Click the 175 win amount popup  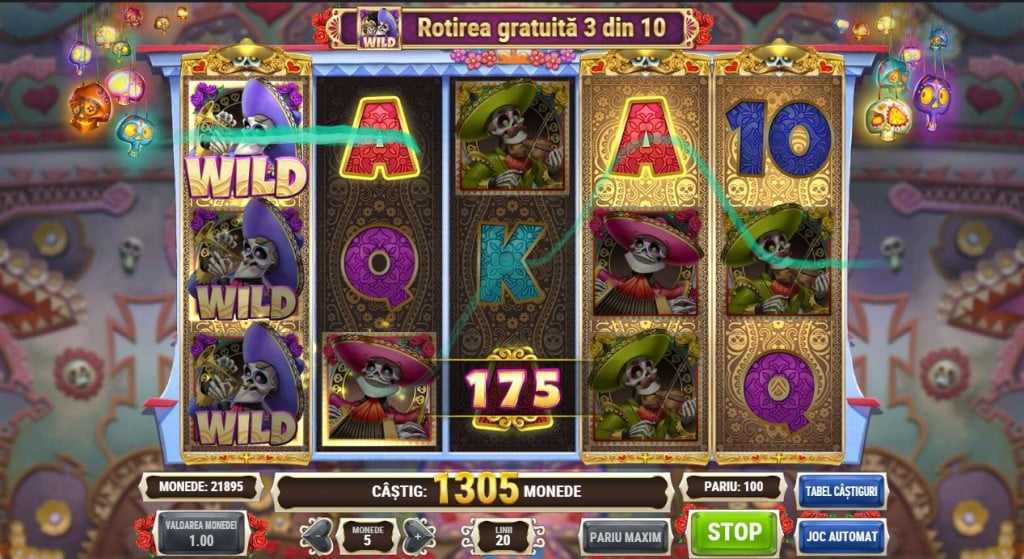pyautogui.click(x=513, y=389)
